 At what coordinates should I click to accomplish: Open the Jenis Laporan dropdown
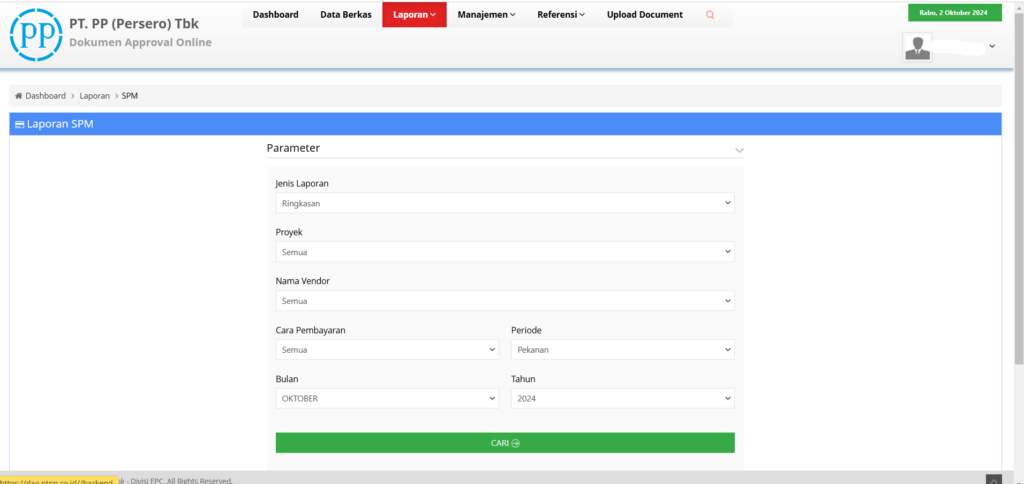[504, 203]
